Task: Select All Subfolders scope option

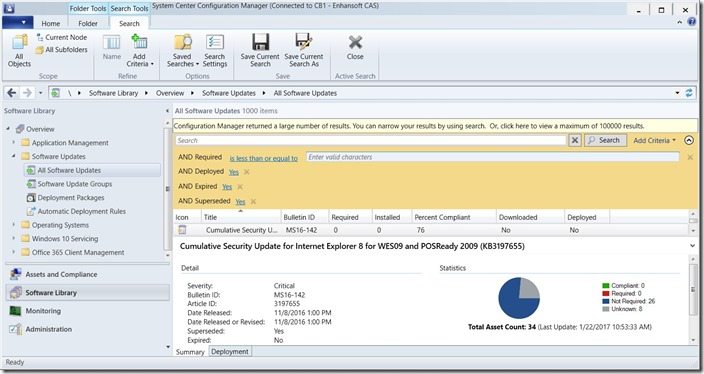Action: point(62,49)
